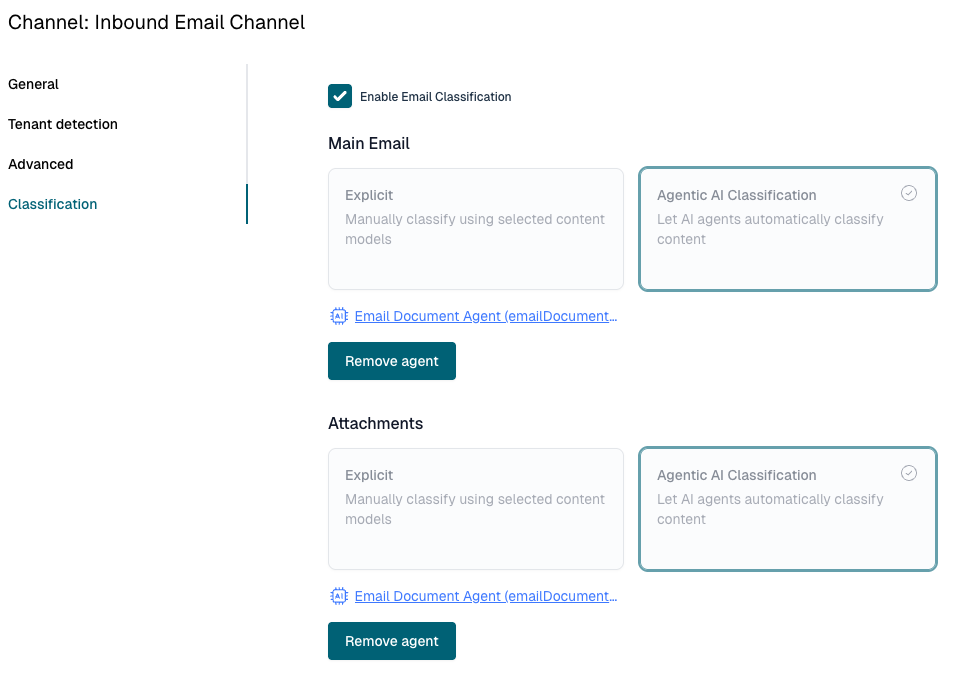Remove agent from Main Email
The height and width of the screenshot is (688, 970).
click(x=392, y=361)
